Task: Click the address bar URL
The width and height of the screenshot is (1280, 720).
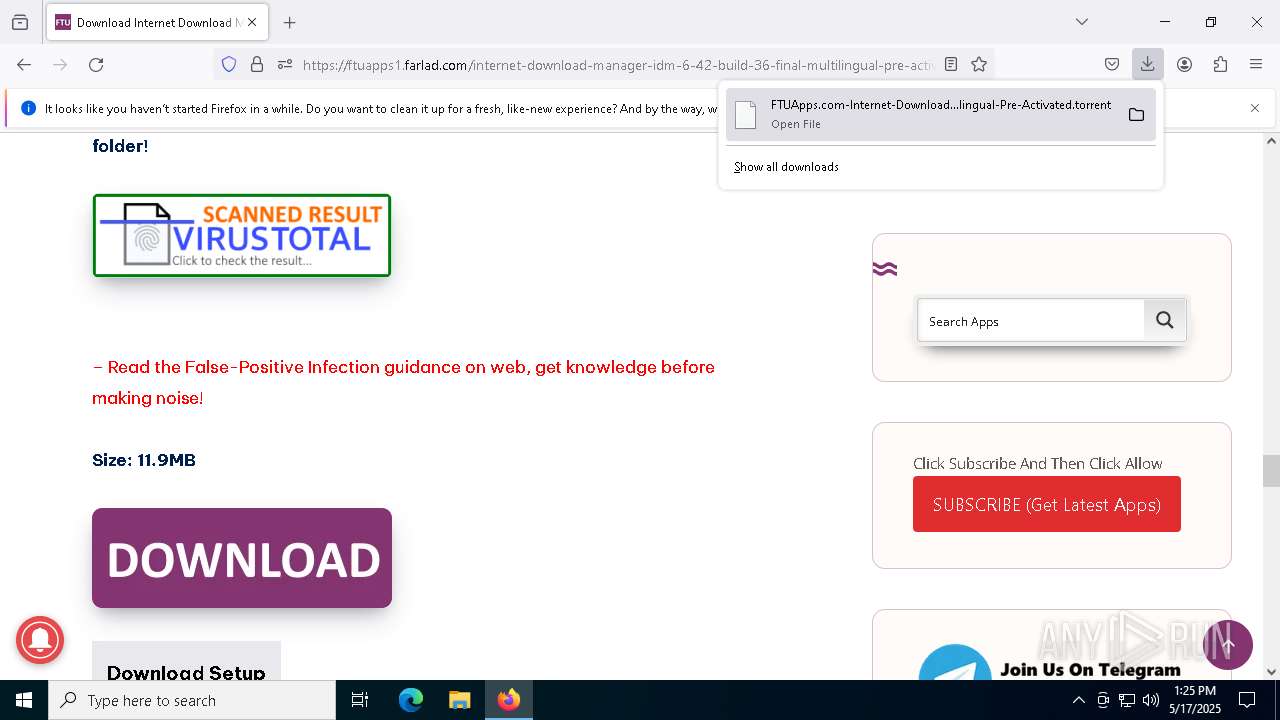Action: coord(618,65)
